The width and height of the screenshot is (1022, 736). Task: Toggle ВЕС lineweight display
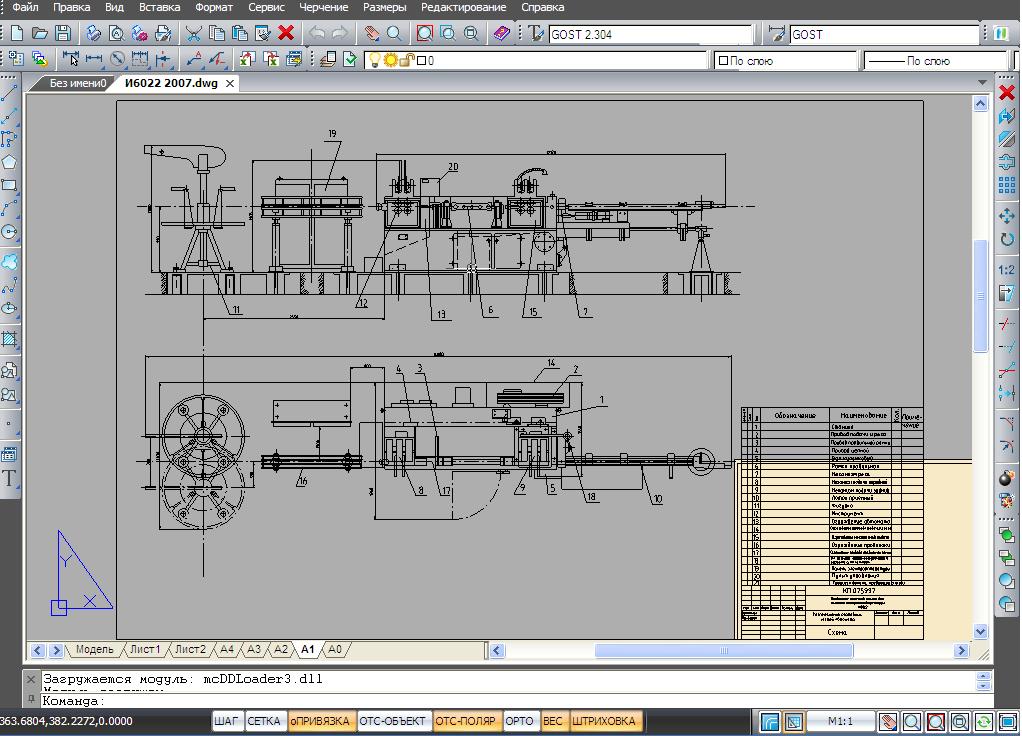click(x=553, y=721)
